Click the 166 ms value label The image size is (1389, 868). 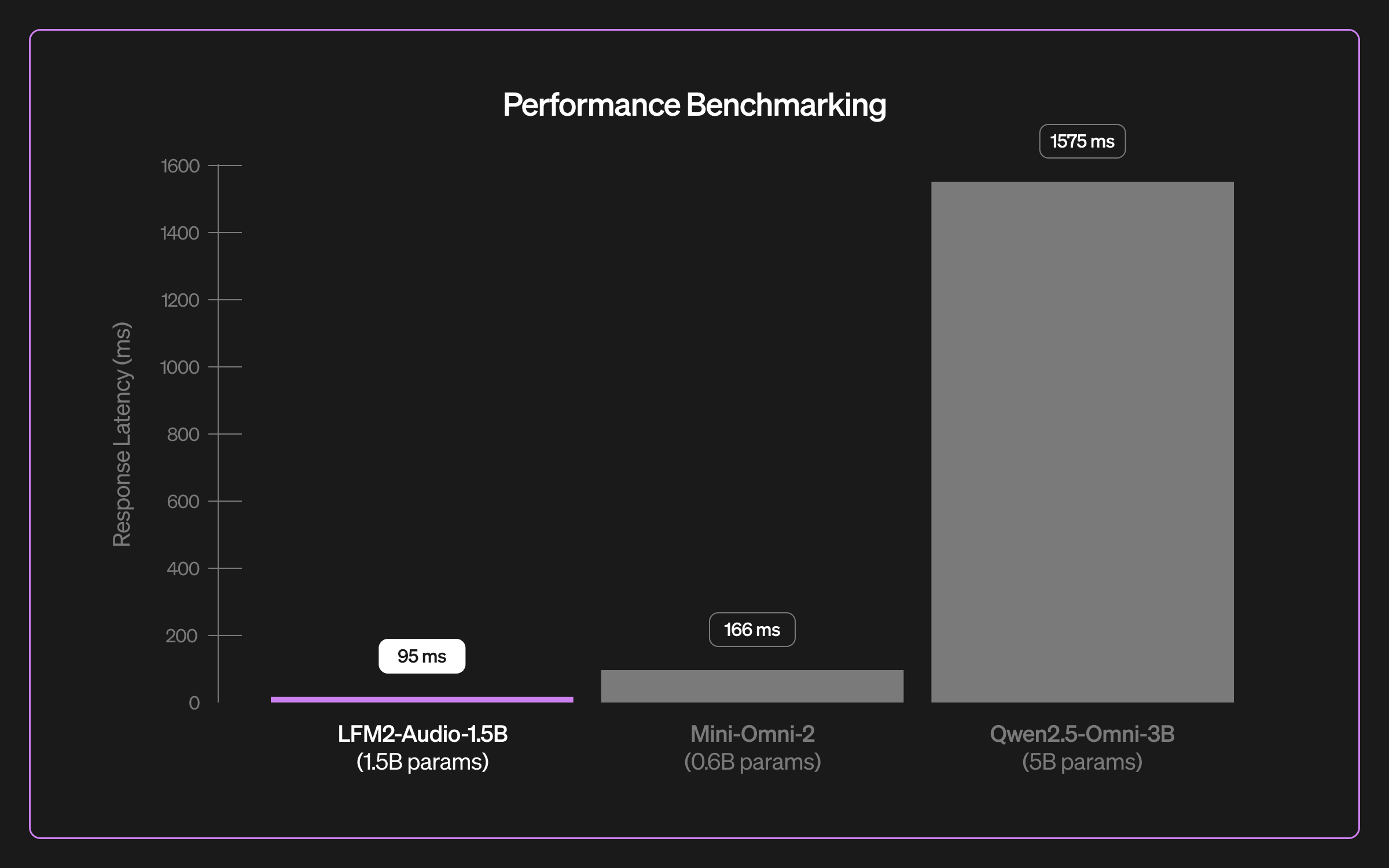[752, 630]
